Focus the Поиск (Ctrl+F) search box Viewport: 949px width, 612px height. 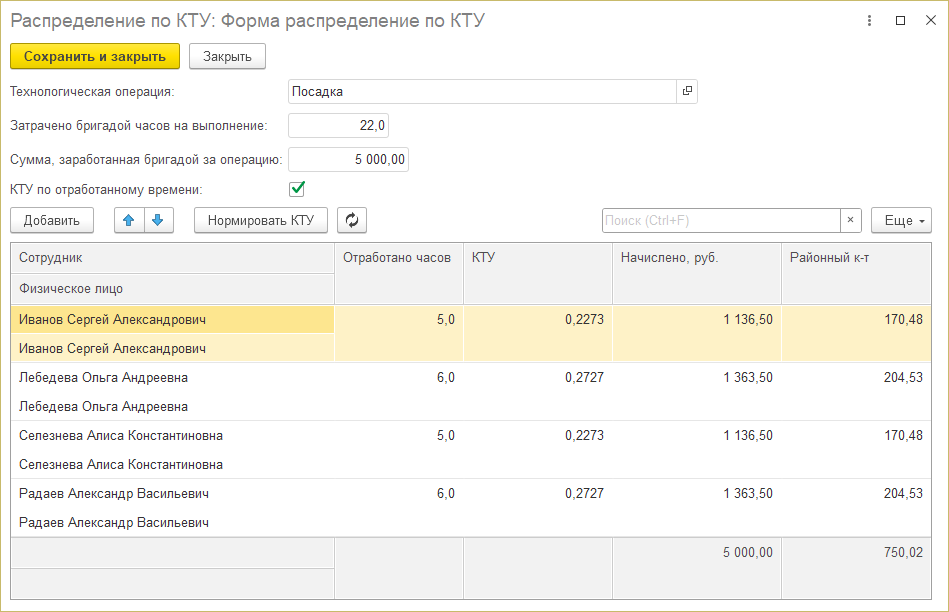point(721,220)
